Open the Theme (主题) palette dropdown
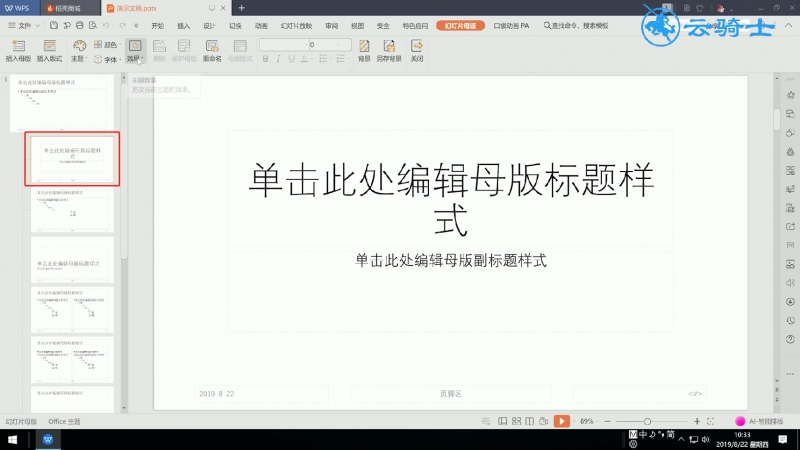 click(79, 51)
